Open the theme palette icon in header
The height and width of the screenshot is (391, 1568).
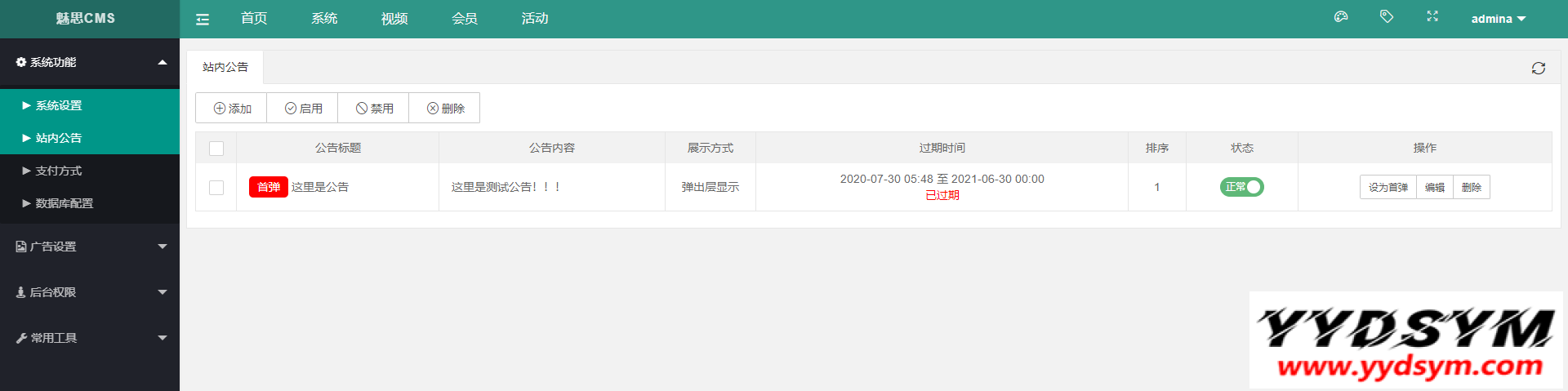pyautogui.click(x=1341, y=16)
